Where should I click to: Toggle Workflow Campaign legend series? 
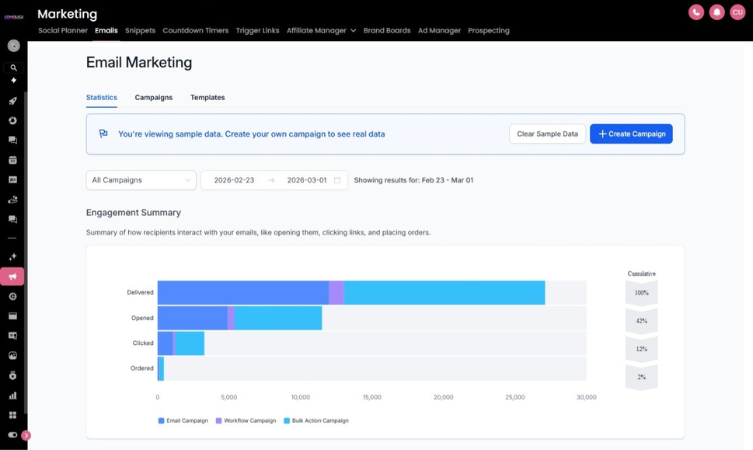point(246,421)
